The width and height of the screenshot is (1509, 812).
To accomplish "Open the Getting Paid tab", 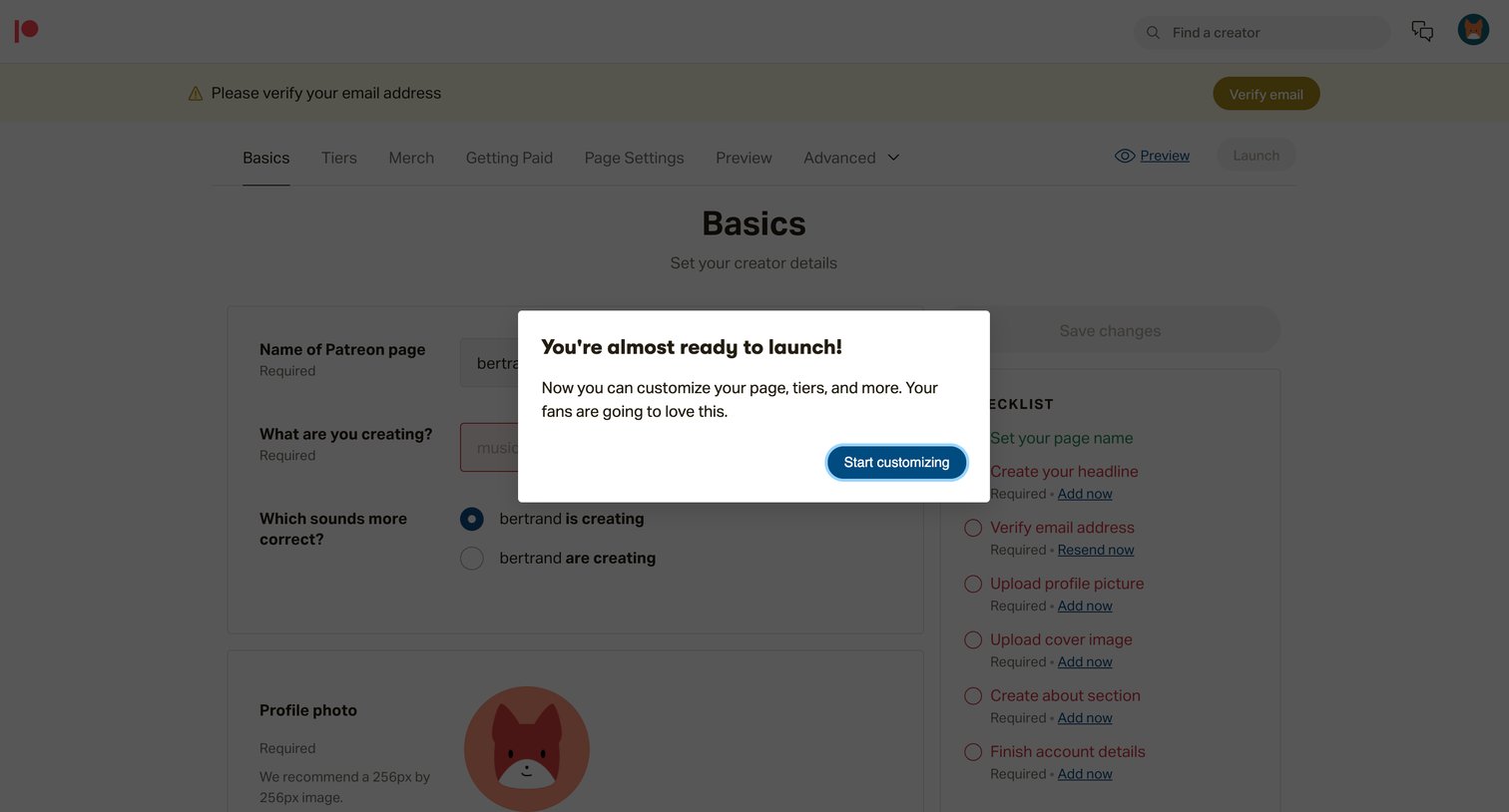I will (x=509, y=158).
